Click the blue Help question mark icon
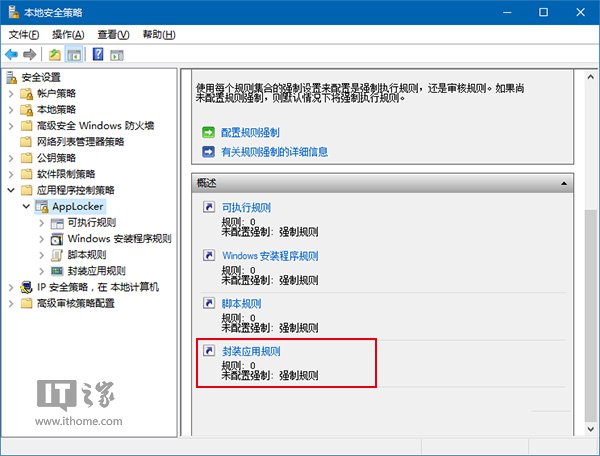The width and height of the screenshot is (600, 456). tap(100, 53)
